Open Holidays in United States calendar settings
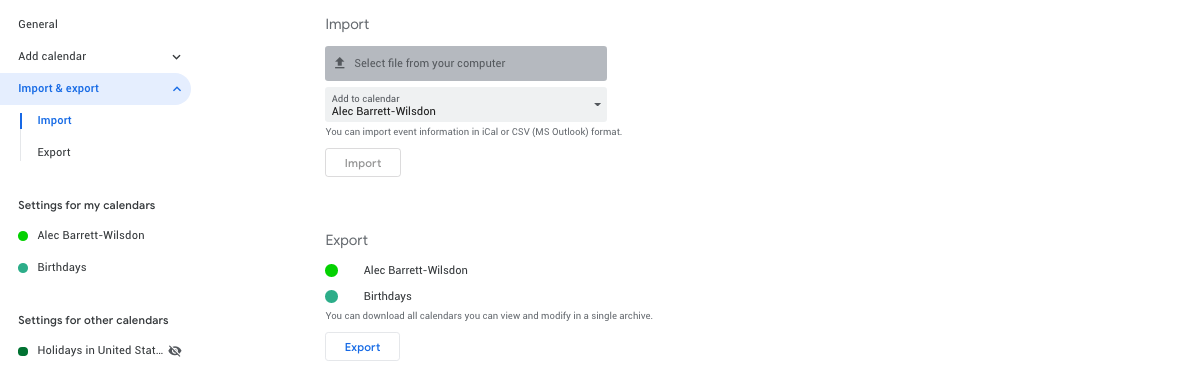This screenshot has width=1196, height=370. [x=100, y=351]
